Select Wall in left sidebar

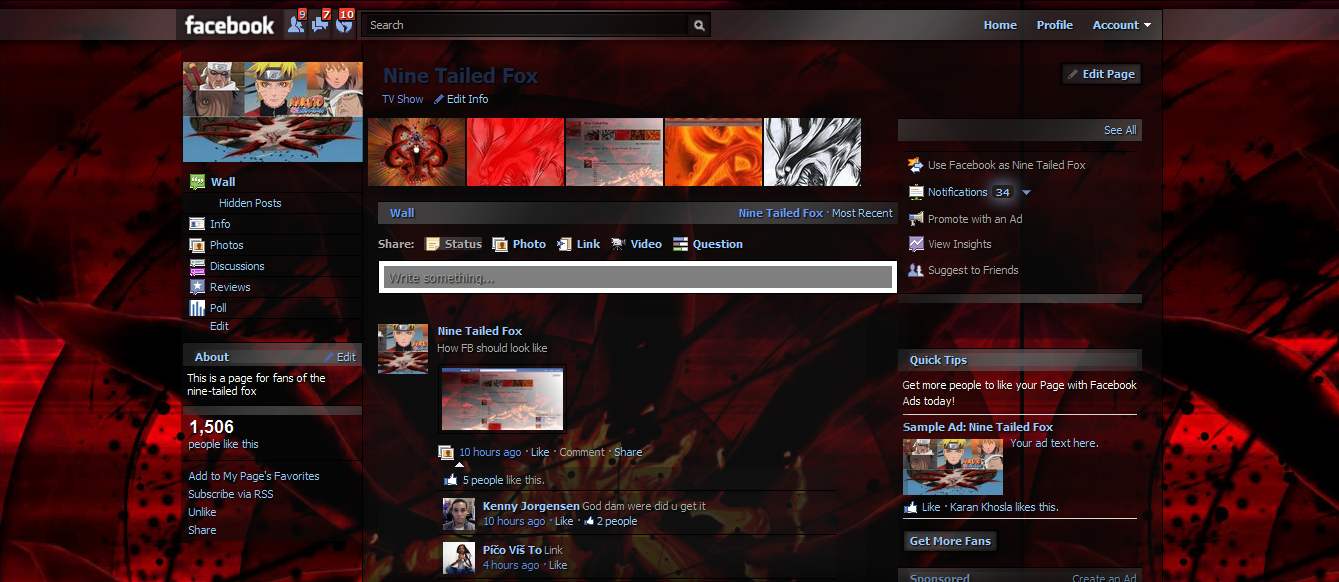[x=223, y=182]
